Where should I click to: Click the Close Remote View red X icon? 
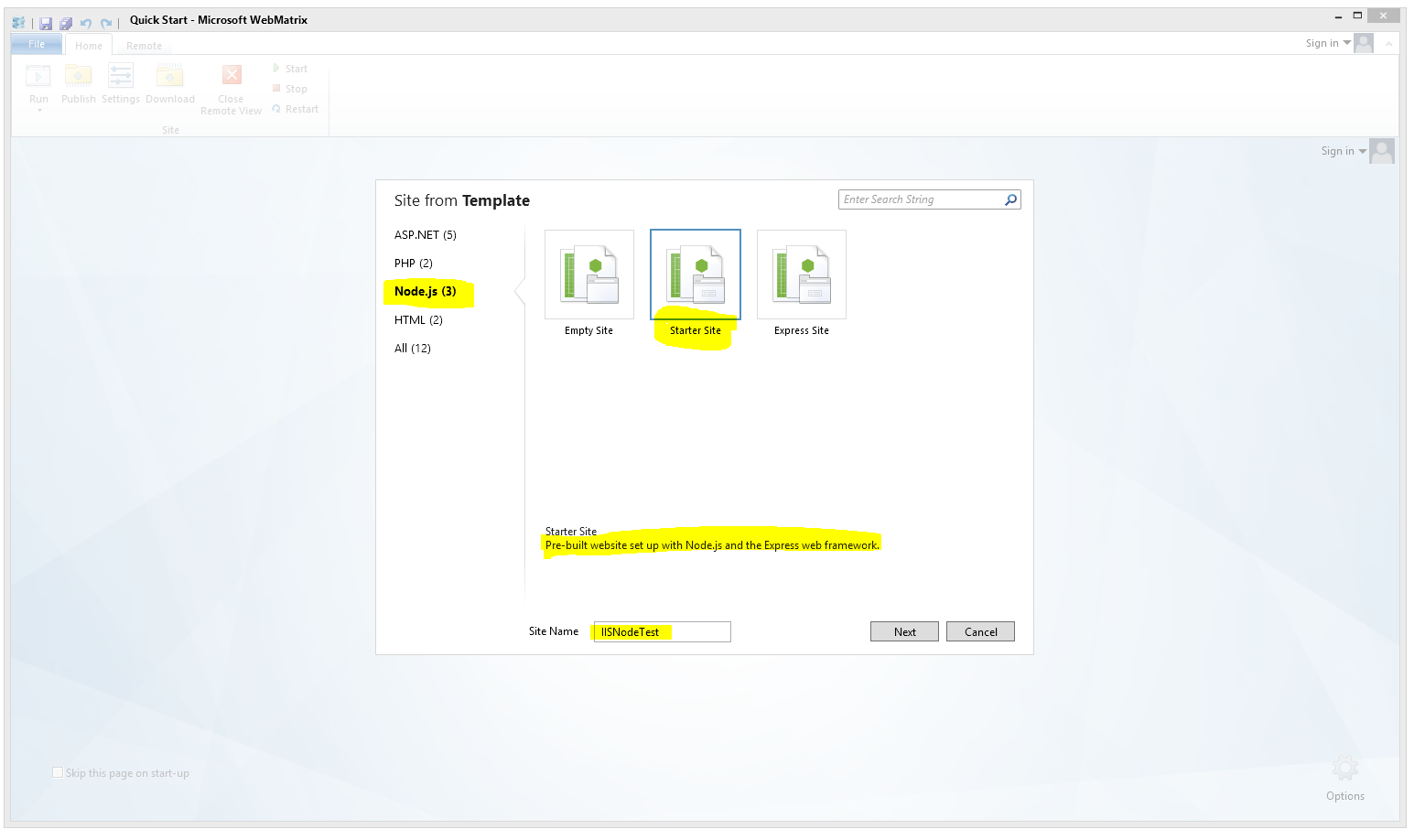tap(232, 76)
